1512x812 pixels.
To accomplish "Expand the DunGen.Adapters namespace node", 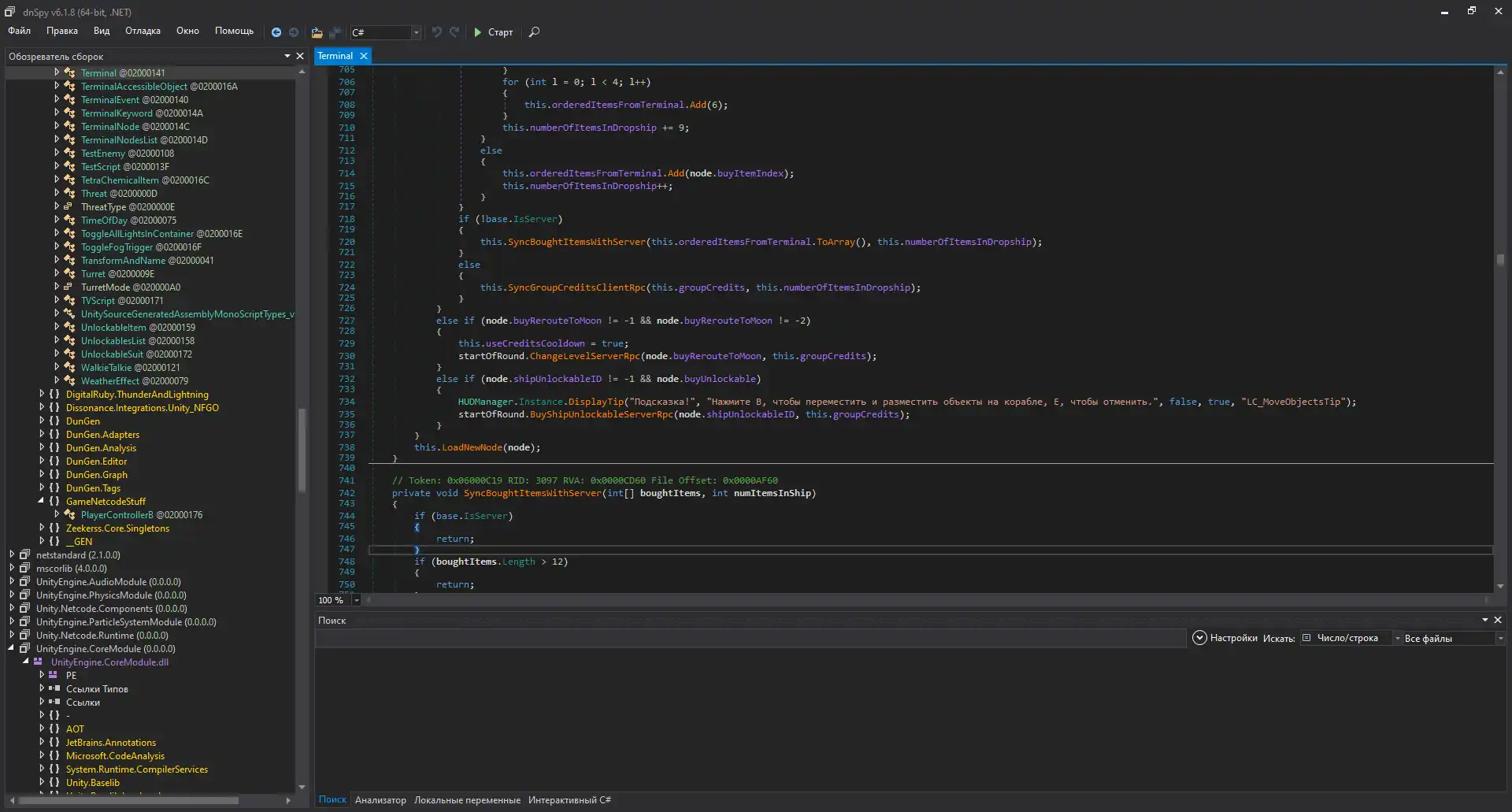I will point(41,435).
